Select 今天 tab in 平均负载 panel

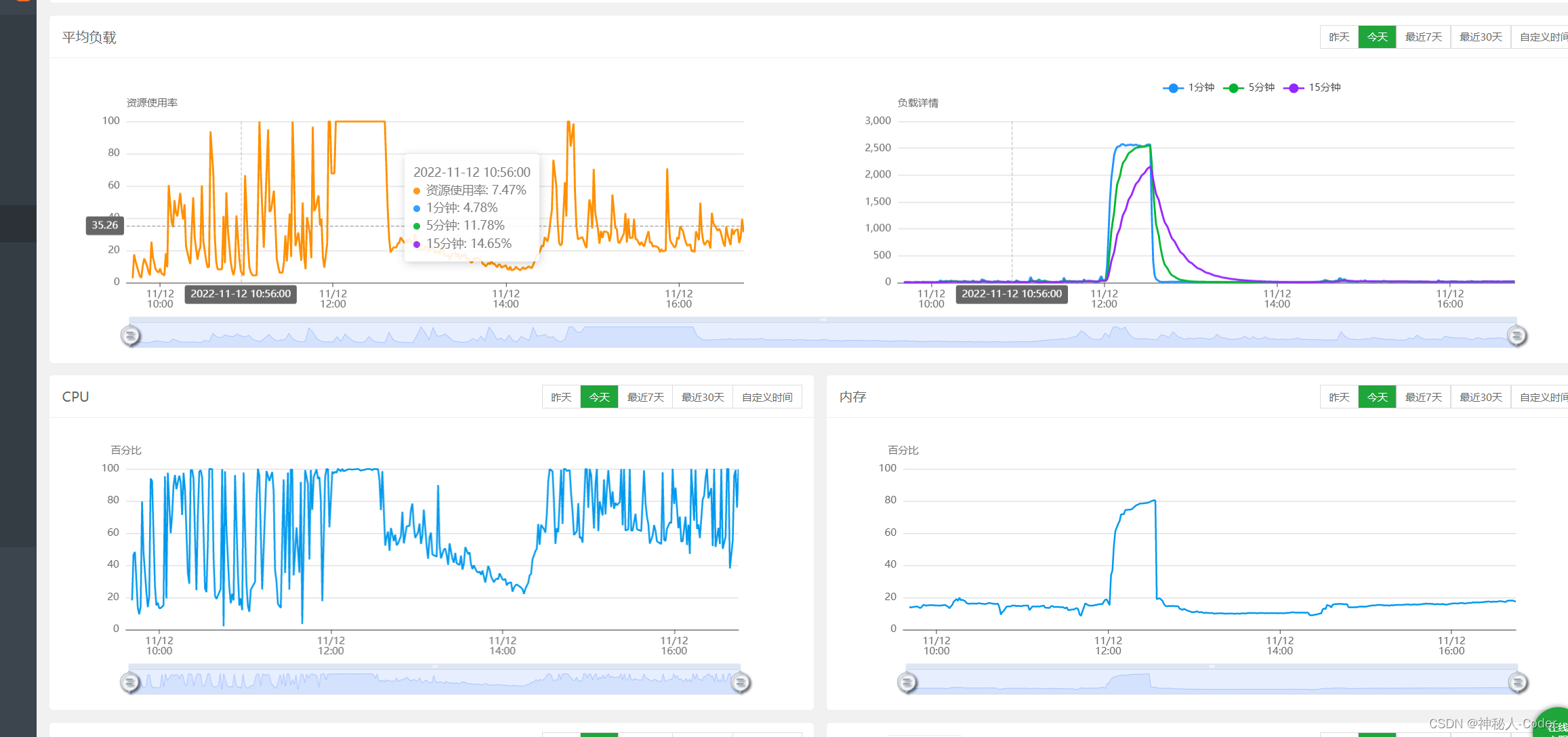pyautogui.click(x=1377, y=37)
